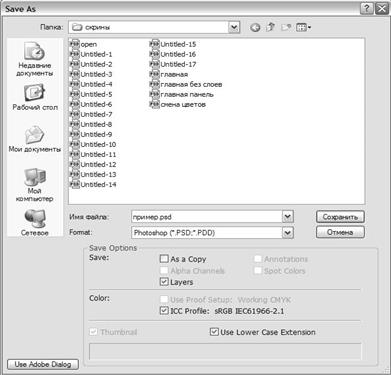Click the Help question mark button

367,8
